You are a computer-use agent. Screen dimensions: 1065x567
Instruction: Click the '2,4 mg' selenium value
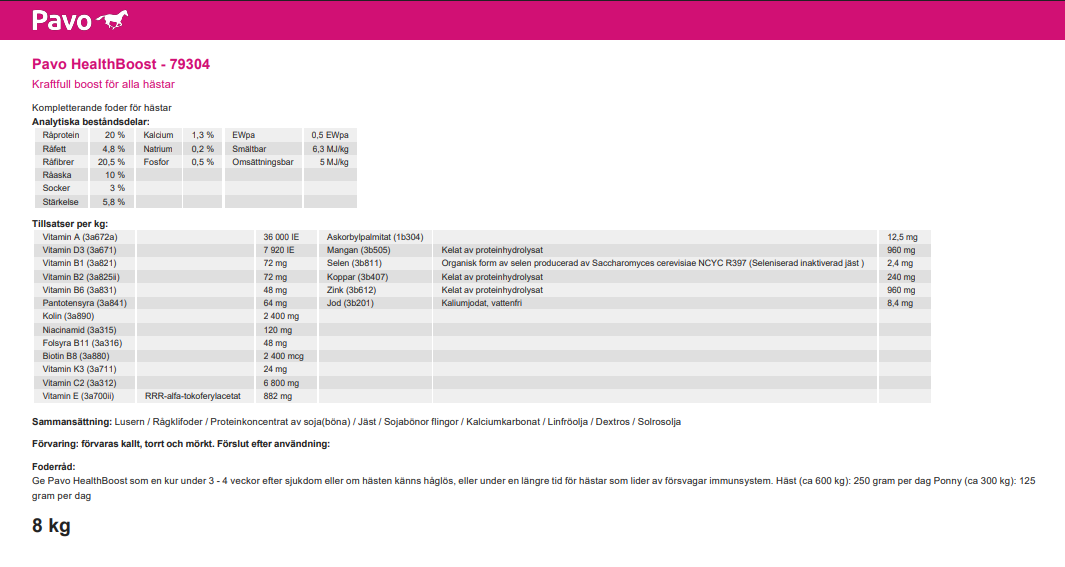(x=900, y=263)
